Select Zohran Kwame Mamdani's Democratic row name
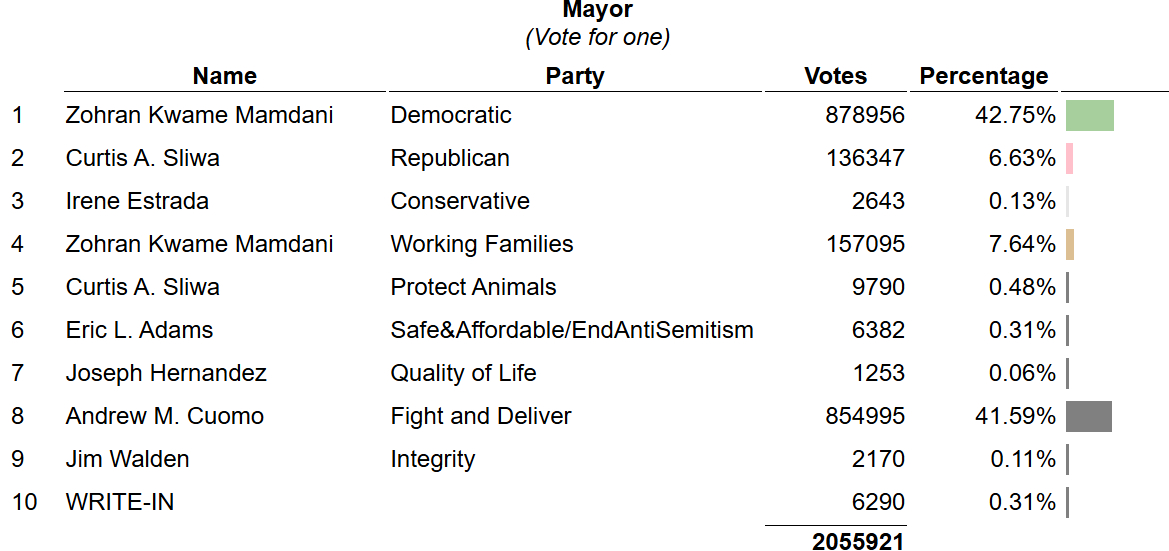Image resolution: width=1169 pixels, height=551 pixels. (199, 115)
